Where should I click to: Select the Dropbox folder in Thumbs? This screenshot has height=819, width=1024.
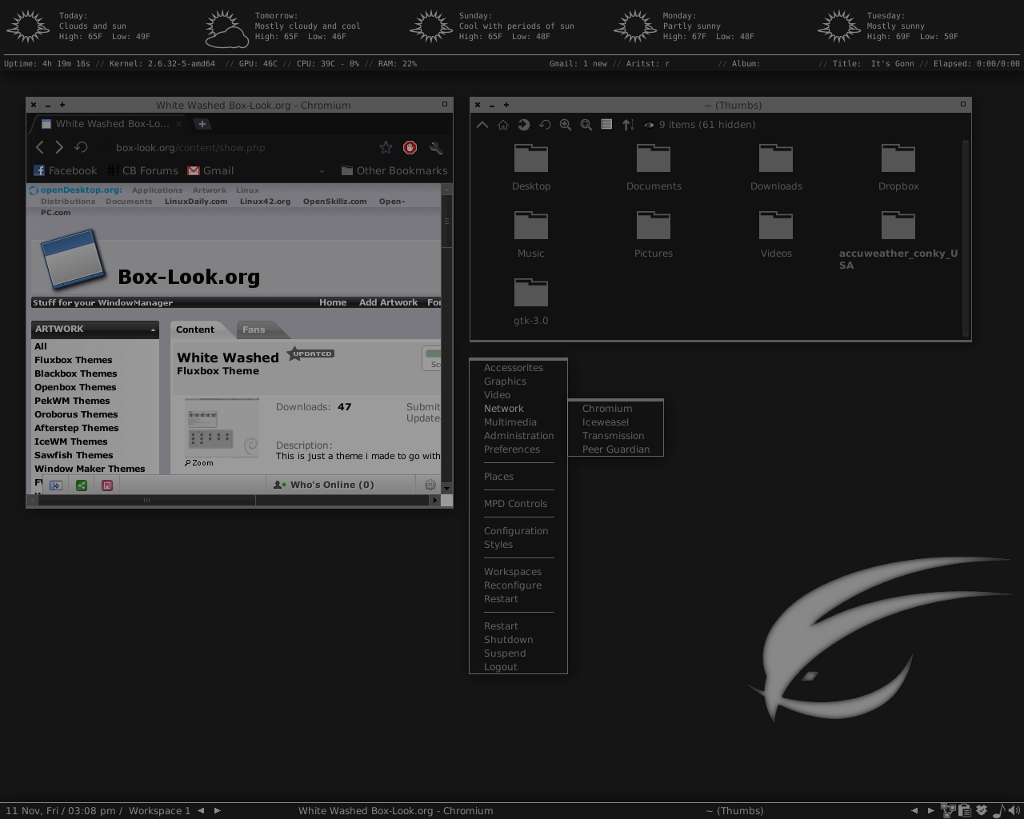(x=898, y=168)
